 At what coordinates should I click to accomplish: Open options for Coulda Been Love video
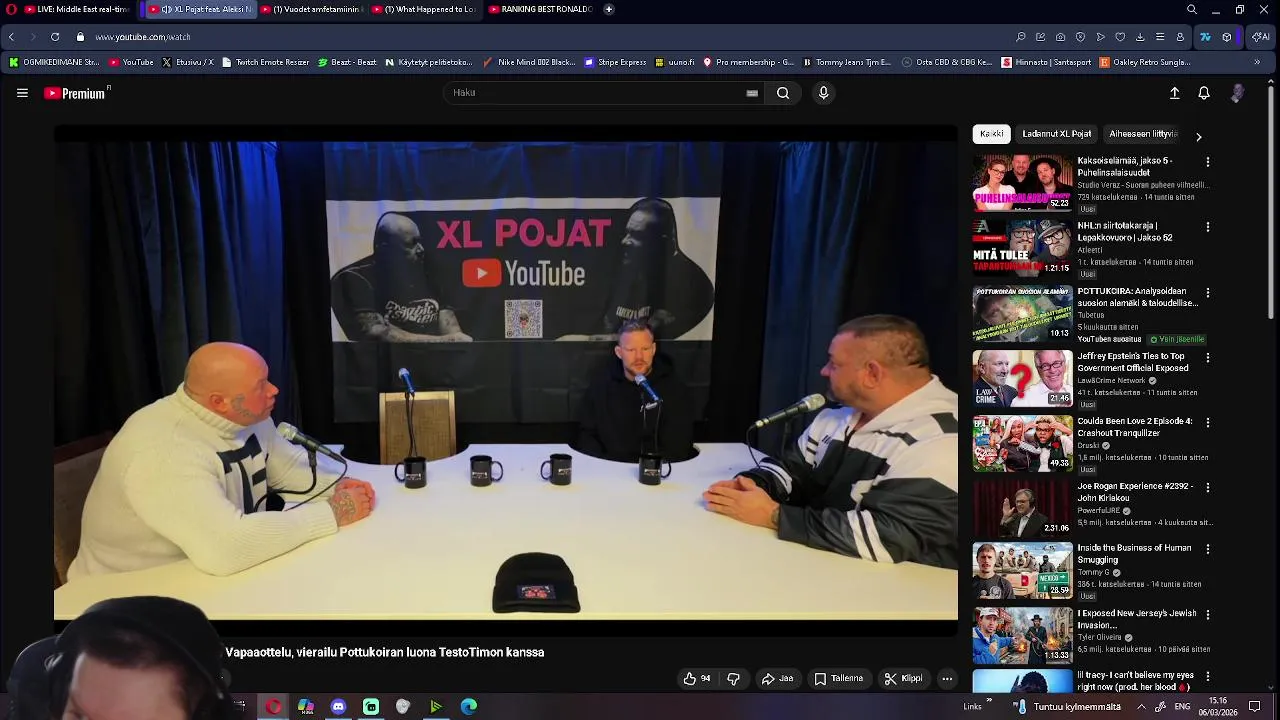1207,422
